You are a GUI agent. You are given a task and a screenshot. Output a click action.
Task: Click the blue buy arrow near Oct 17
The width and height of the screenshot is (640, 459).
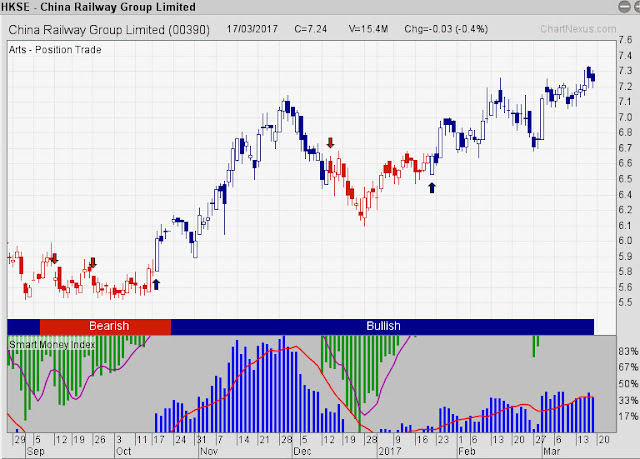pyautogui.click(x=156, y=284)
